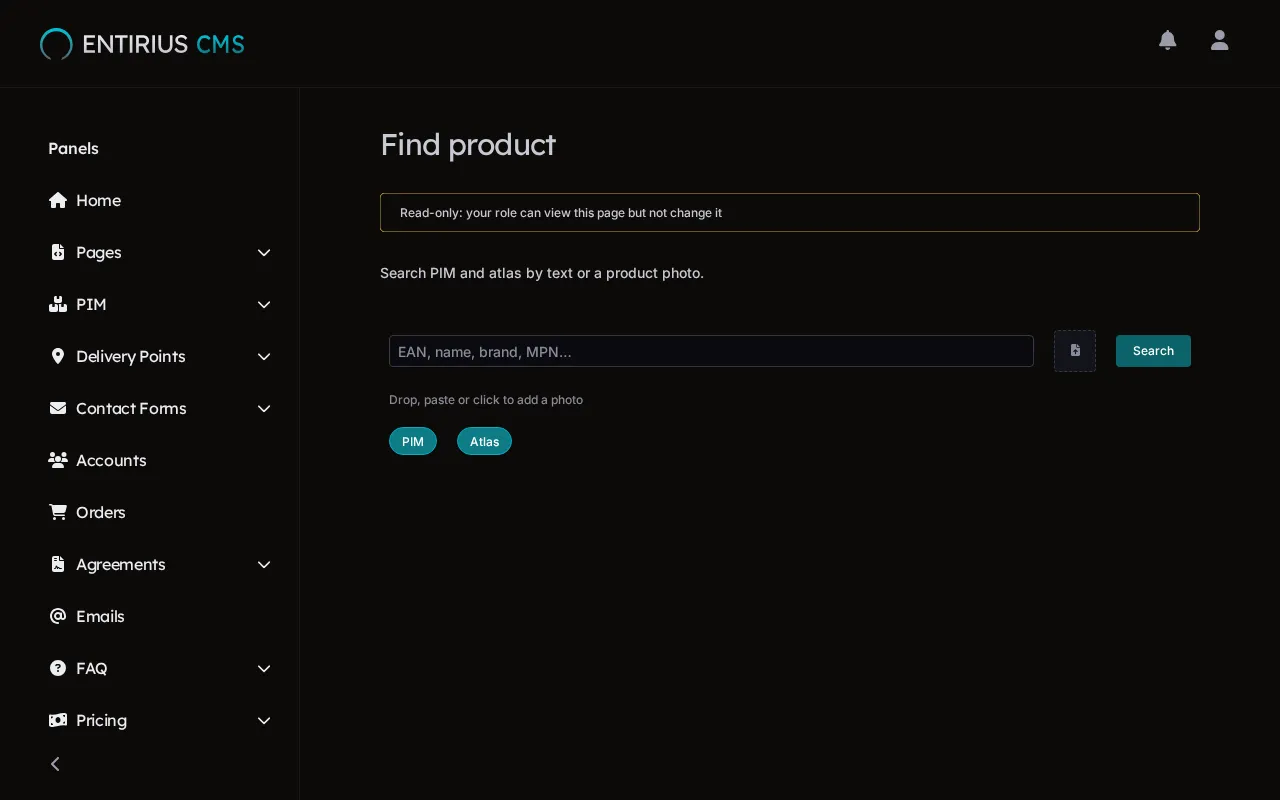Click the Orders cart icon
This screenshot has width=1280, height=800.
[x=58, y=512]
